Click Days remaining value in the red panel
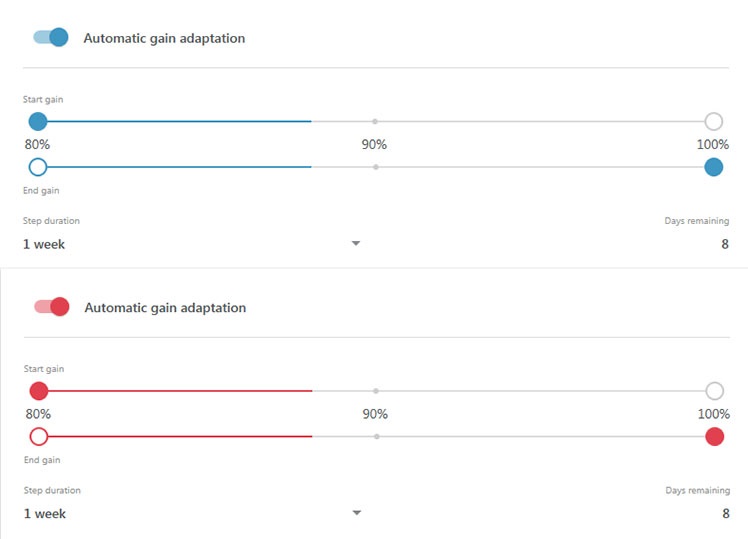This screenshot has width=748, height=539. [x=726, y=514]
